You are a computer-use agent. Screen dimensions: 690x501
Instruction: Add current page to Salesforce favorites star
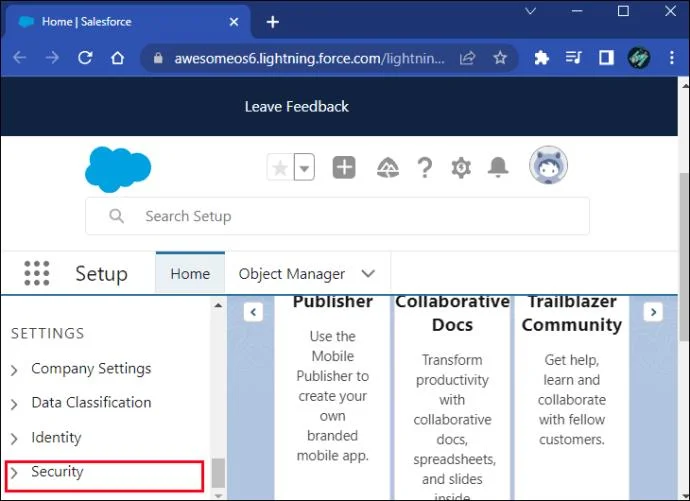point(280,168)
